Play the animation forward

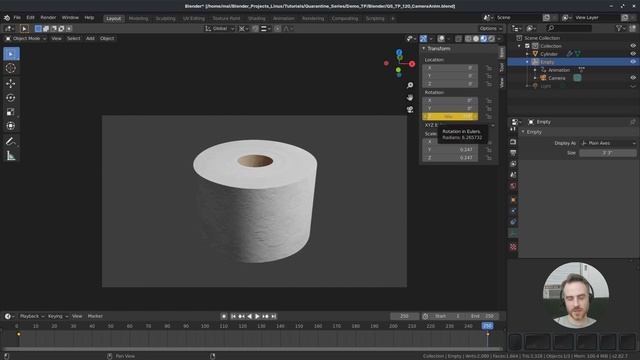tap(258, 316)
